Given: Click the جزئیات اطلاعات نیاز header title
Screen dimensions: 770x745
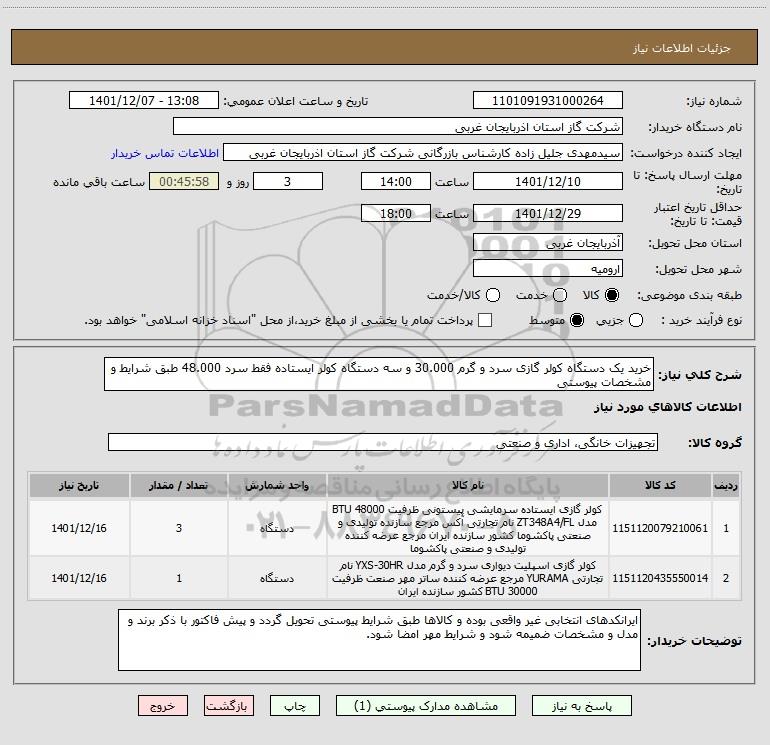Looking at the screenshot, I should [682, 48].
